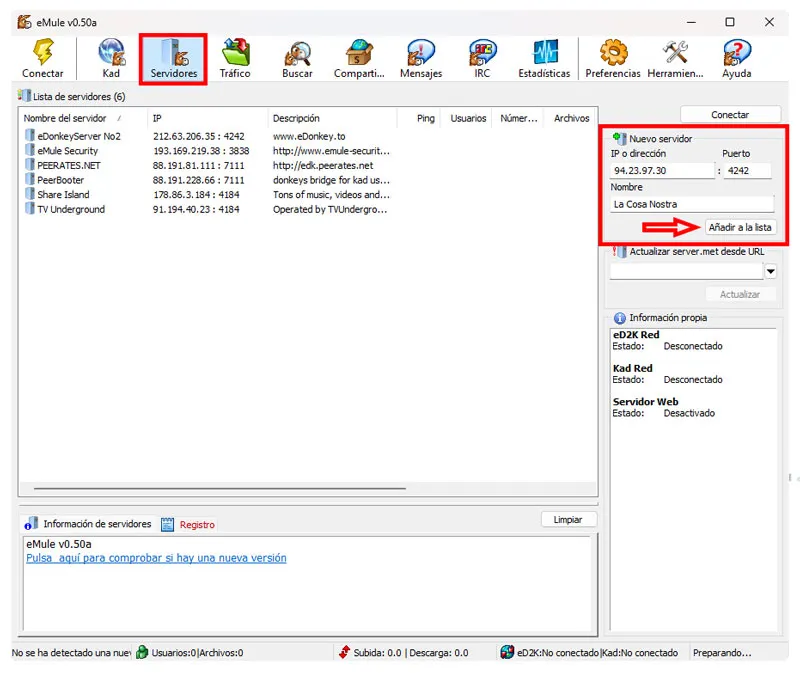
Task: Open the Conectar toolbar icon to connect
Action: point(41,57)
